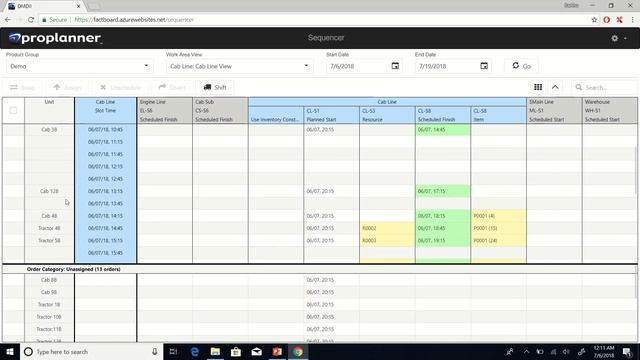Image resolution: width=640 pixels, height=360 pixels.
Task: Open the End Date calendar picker
Action: (x=484, y=66)
